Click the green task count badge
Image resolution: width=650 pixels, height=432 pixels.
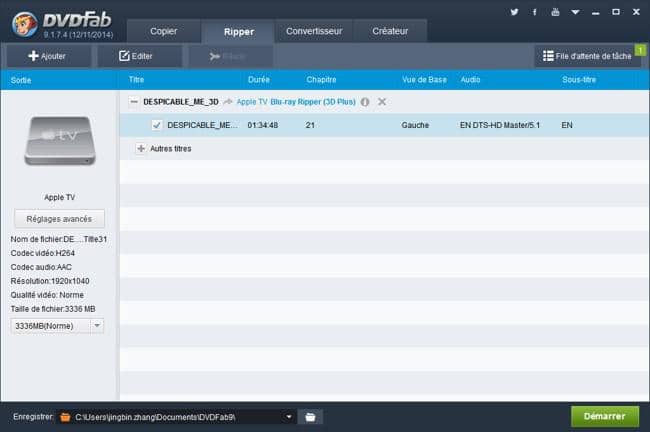[x=640, y=50]
